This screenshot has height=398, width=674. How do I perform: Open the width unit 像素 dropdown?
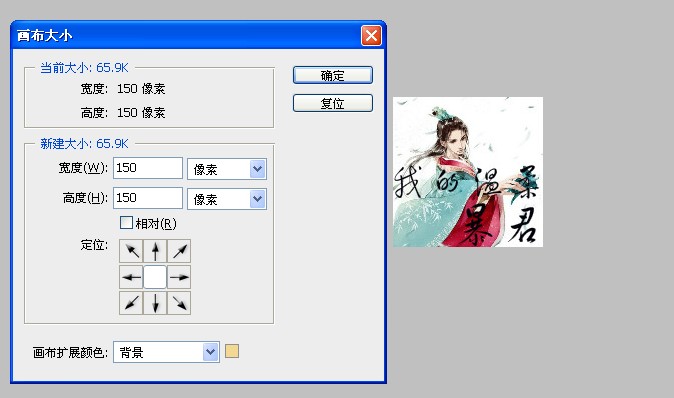(227, 169)
